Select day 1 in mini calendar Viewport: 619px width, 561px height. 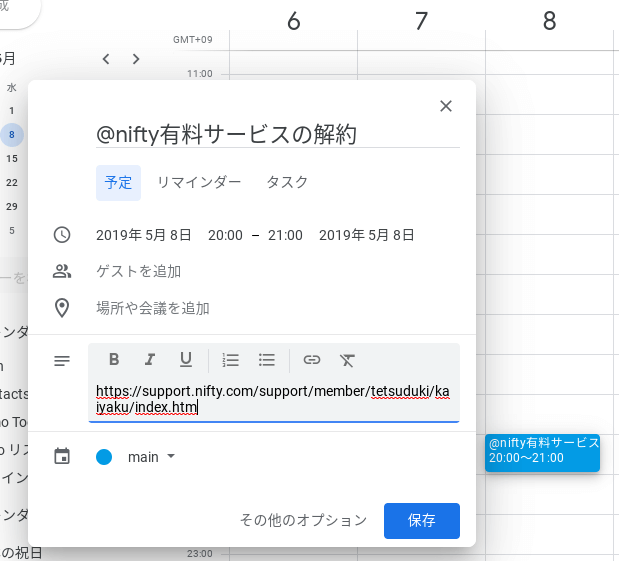tap(12, 111)
